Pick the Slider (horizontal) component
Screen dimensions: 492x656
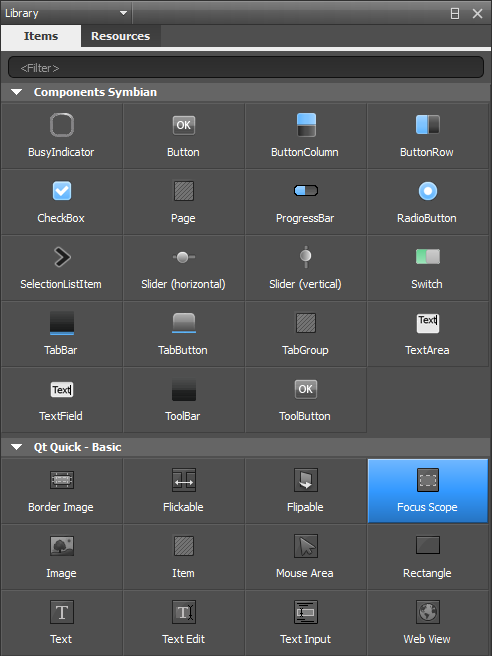tap(184, 268)
